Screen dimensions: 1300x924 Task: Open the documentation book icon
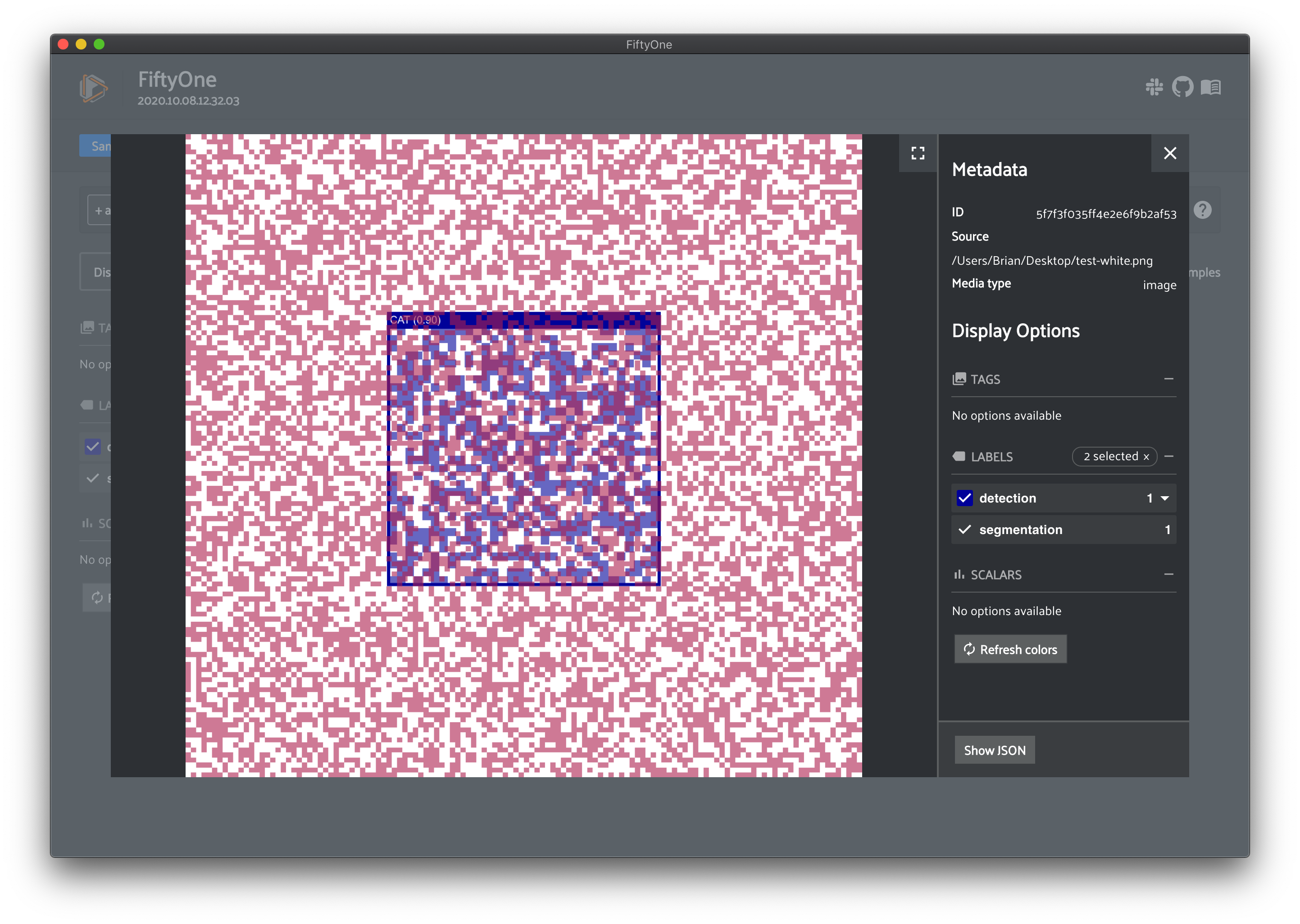pos(1211,87)
